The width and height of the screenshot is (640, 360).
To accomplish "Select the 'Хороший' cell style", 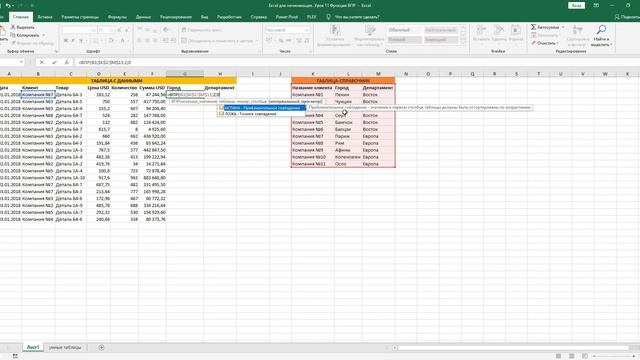I will point(441,40).
